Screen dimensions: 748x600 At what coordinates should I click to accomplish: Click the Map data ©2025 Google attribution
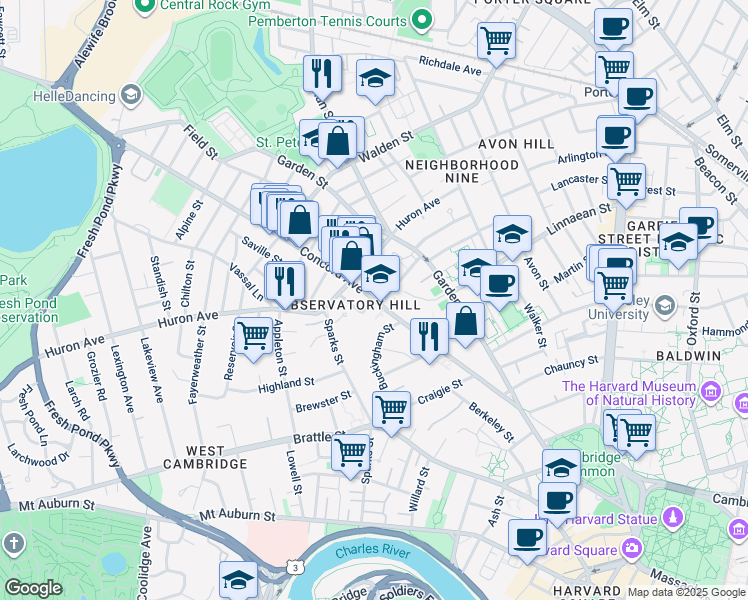[x=685, y=591]
